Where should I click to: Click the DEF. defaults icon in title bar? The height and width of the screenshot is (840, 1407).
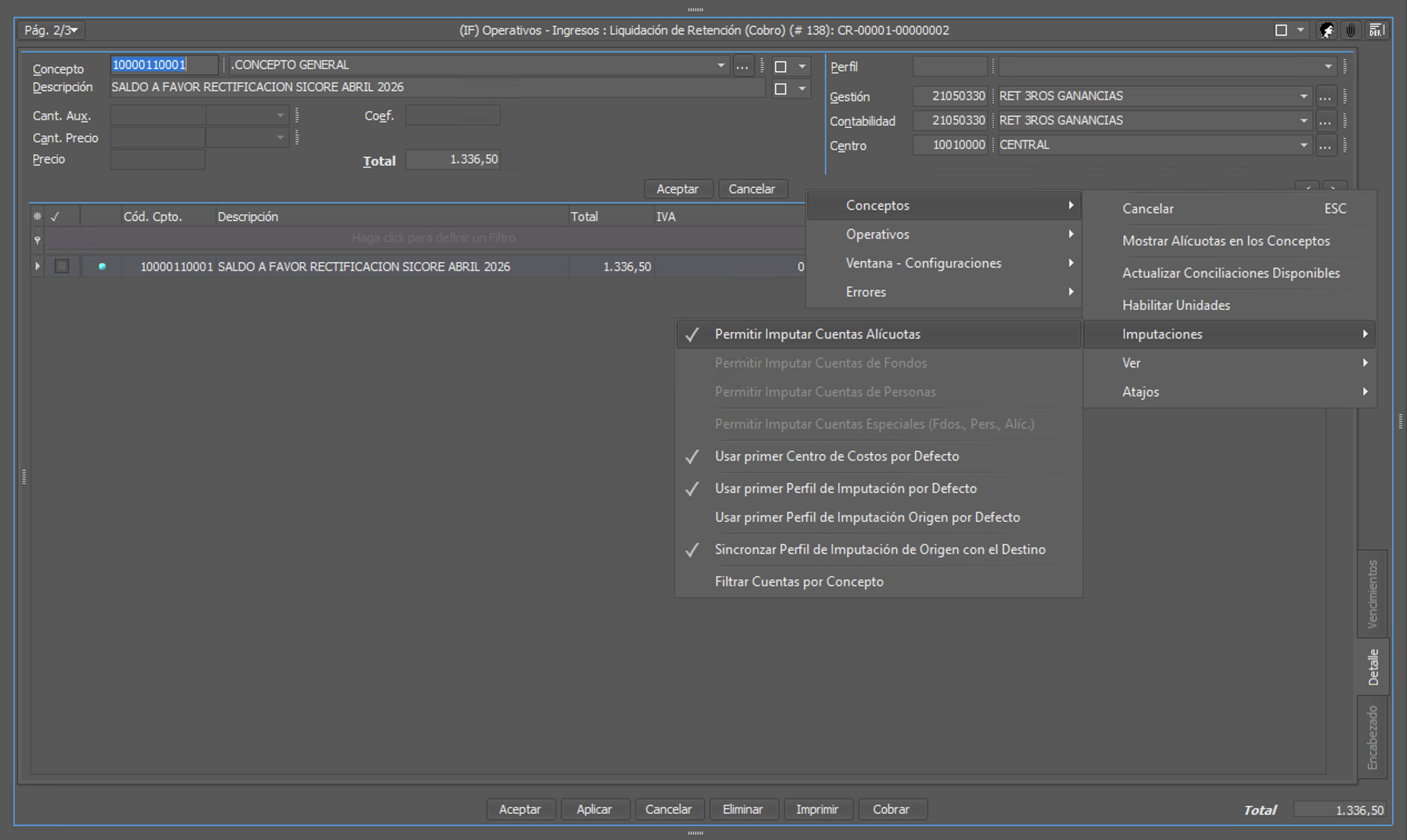click(1376, 30)
